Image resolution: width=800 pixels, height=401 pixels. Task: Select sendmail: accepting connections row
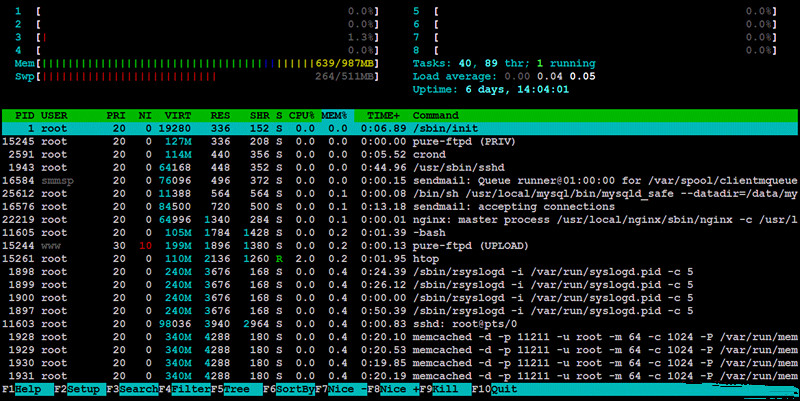(399, 207)
